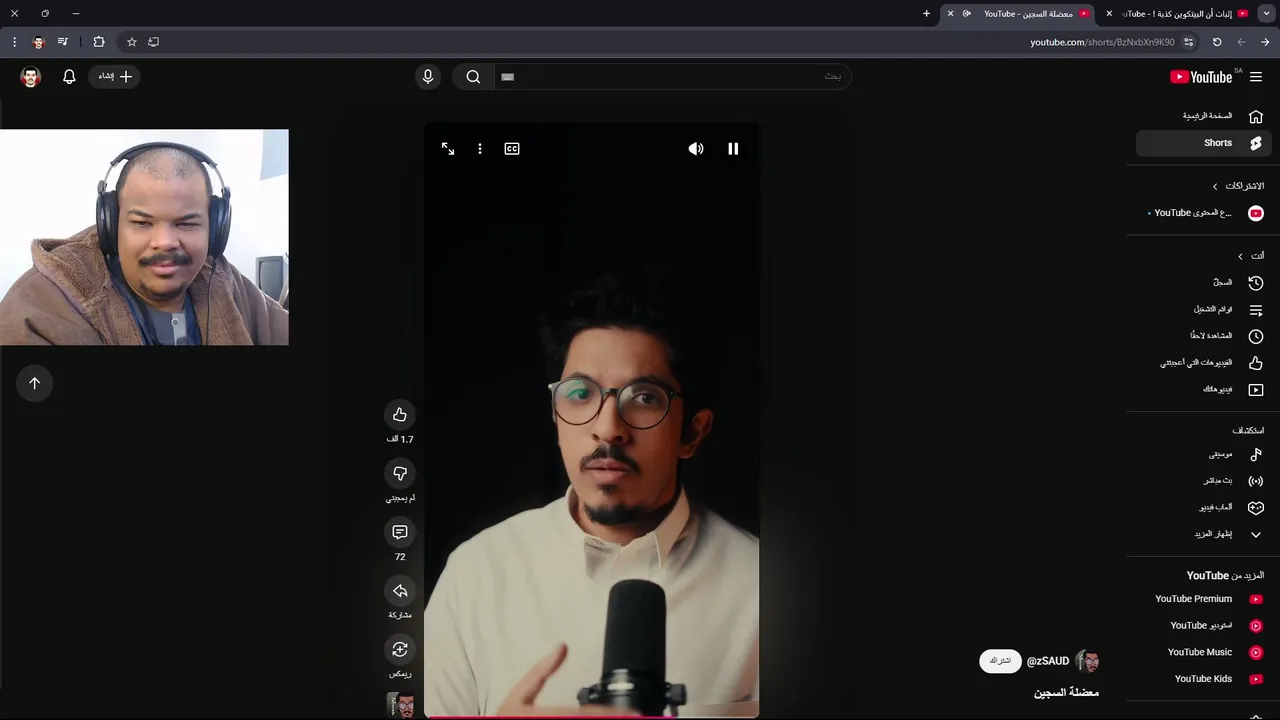The width and height of the screenshot is (1280, 720).
Task: Open site information icon in address bar
Action: point(1188,42)
